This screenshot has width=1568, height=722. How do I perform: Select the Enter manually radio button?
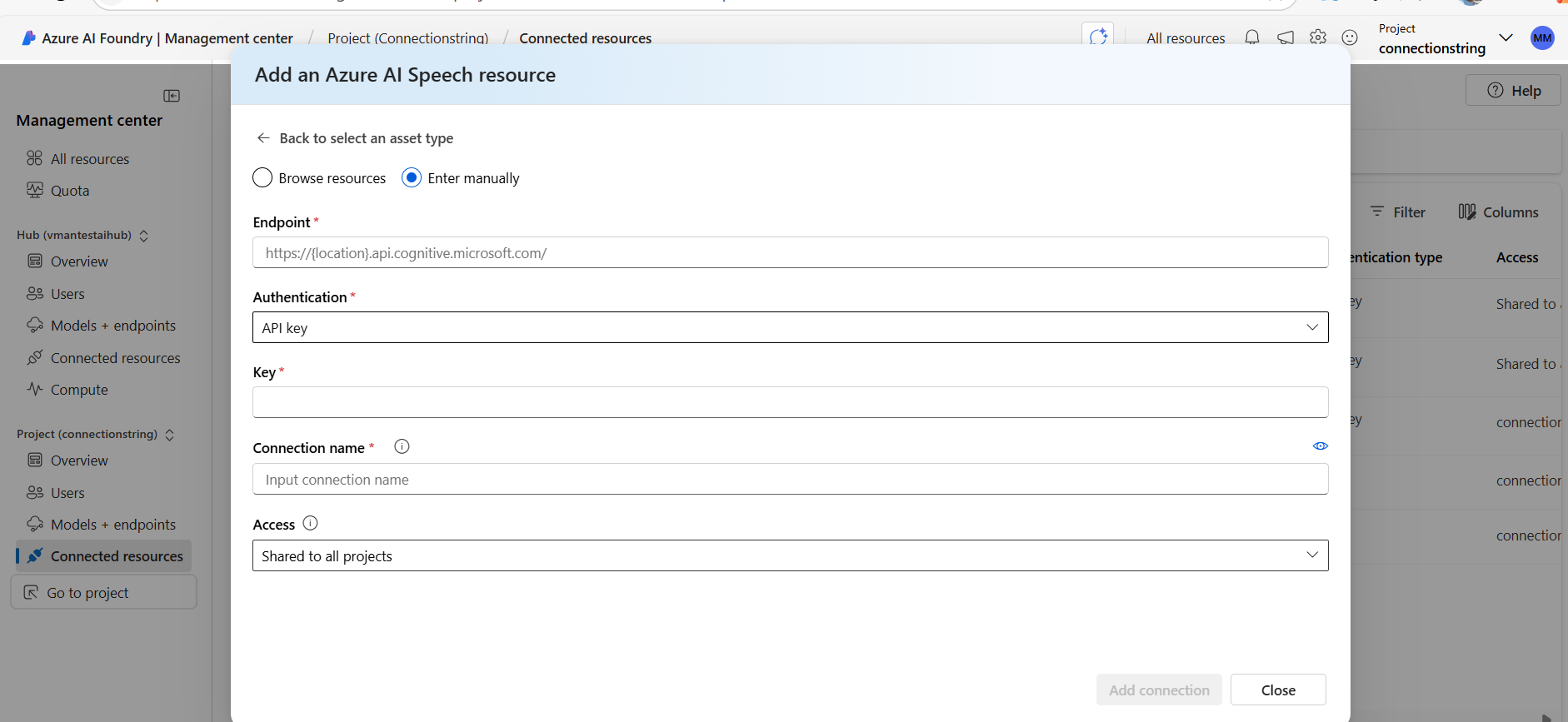tap(412, 177)
